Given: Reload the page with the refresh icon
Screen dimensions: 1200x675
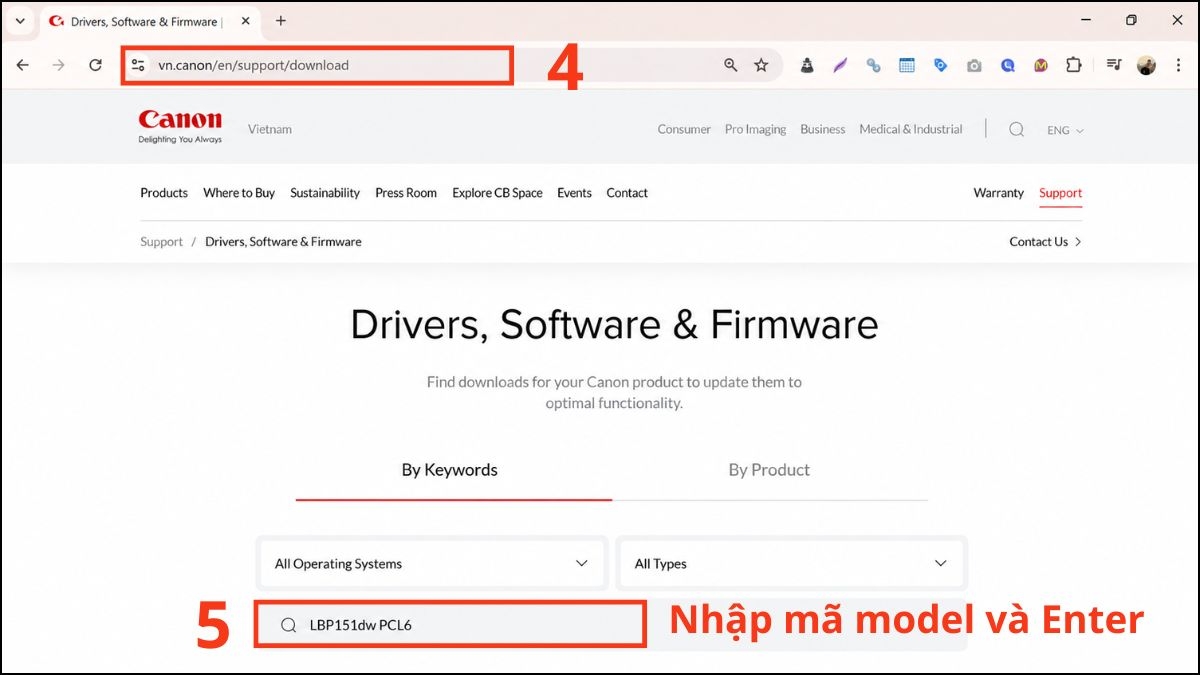Looking at the screenshot, I should click(95, 65).
